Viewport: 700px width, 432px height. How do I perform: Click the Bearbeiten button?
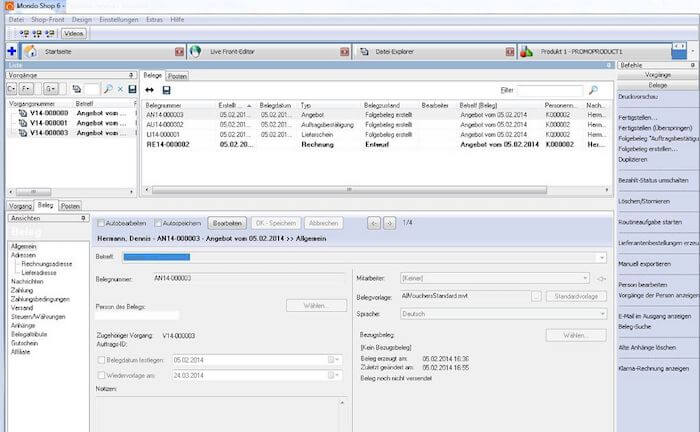tap(227, 223)
